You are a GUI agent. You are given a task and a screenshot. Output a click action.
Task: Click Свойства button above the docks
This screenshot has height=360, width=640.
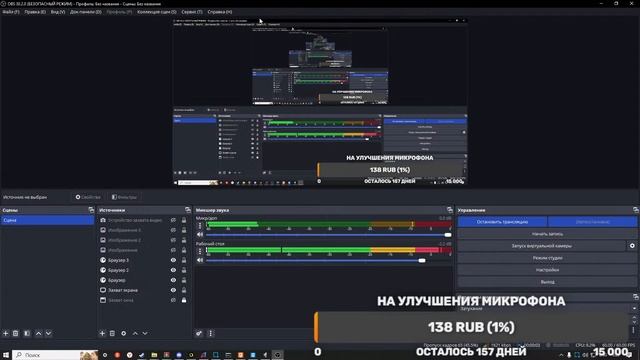(x=88, y=197)
